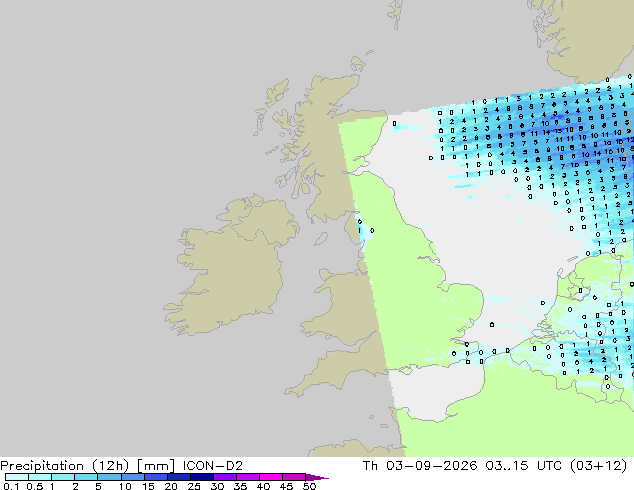Pick the 10–15 mm legend color box
Viewport: 634px width, 490px height.
tap(132, 477)
